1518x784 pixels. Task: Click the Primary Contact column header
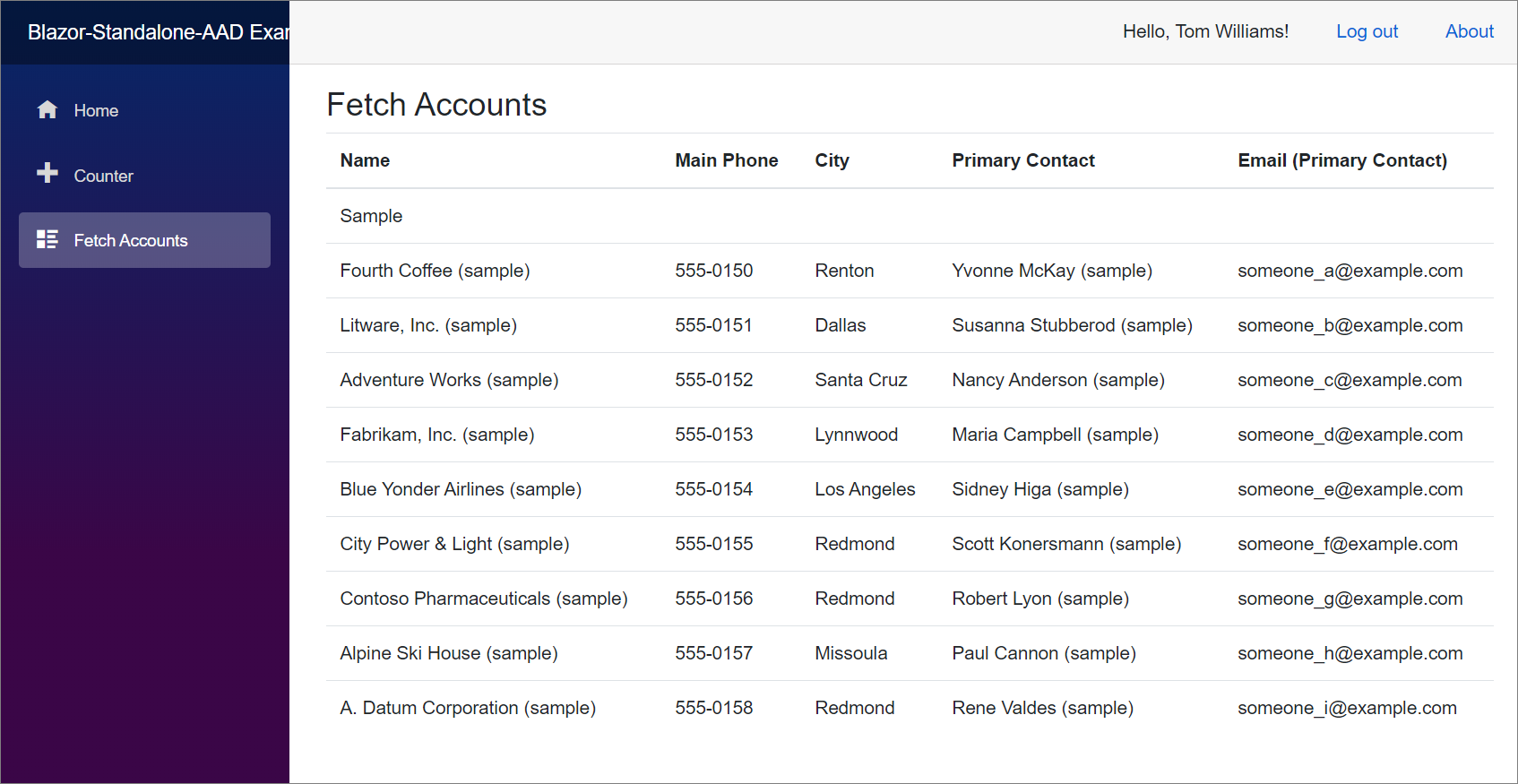tap(1022, 160)
